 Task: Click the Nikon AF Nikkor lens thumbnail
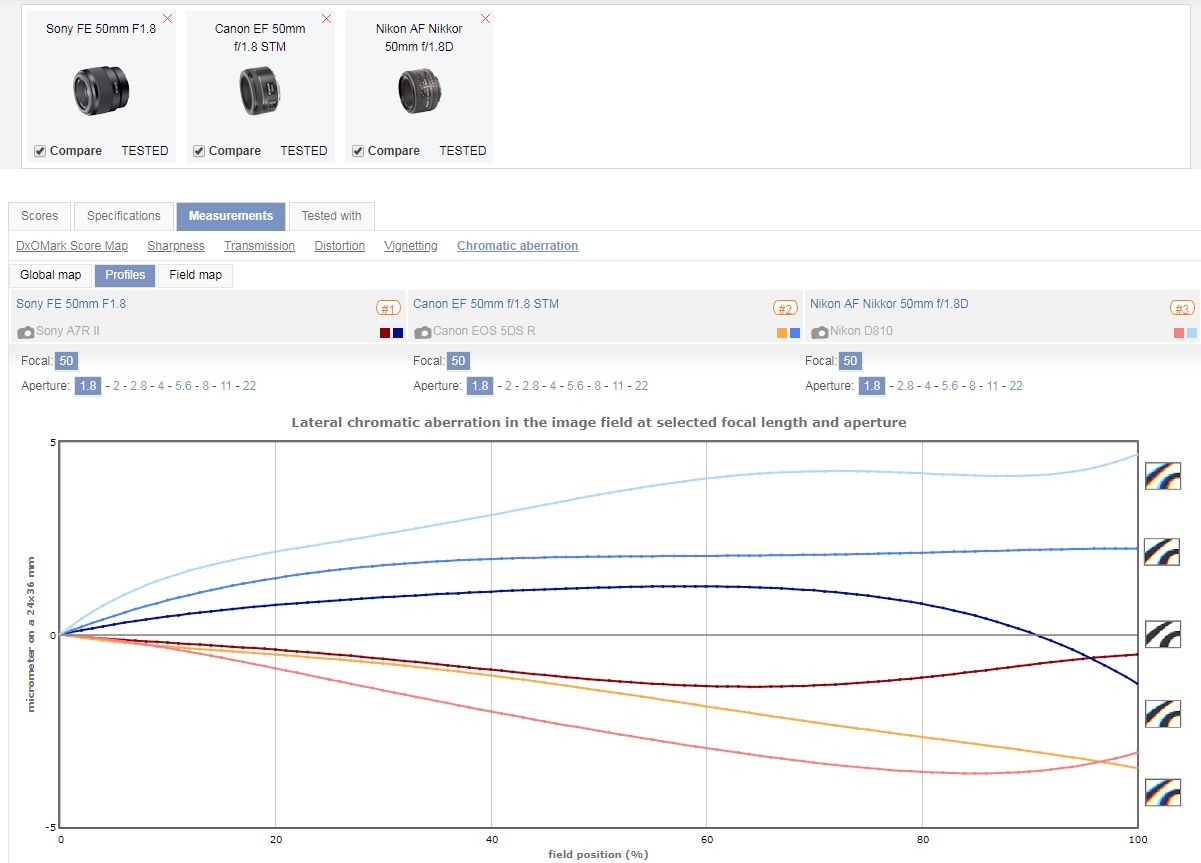click(419, 91)
